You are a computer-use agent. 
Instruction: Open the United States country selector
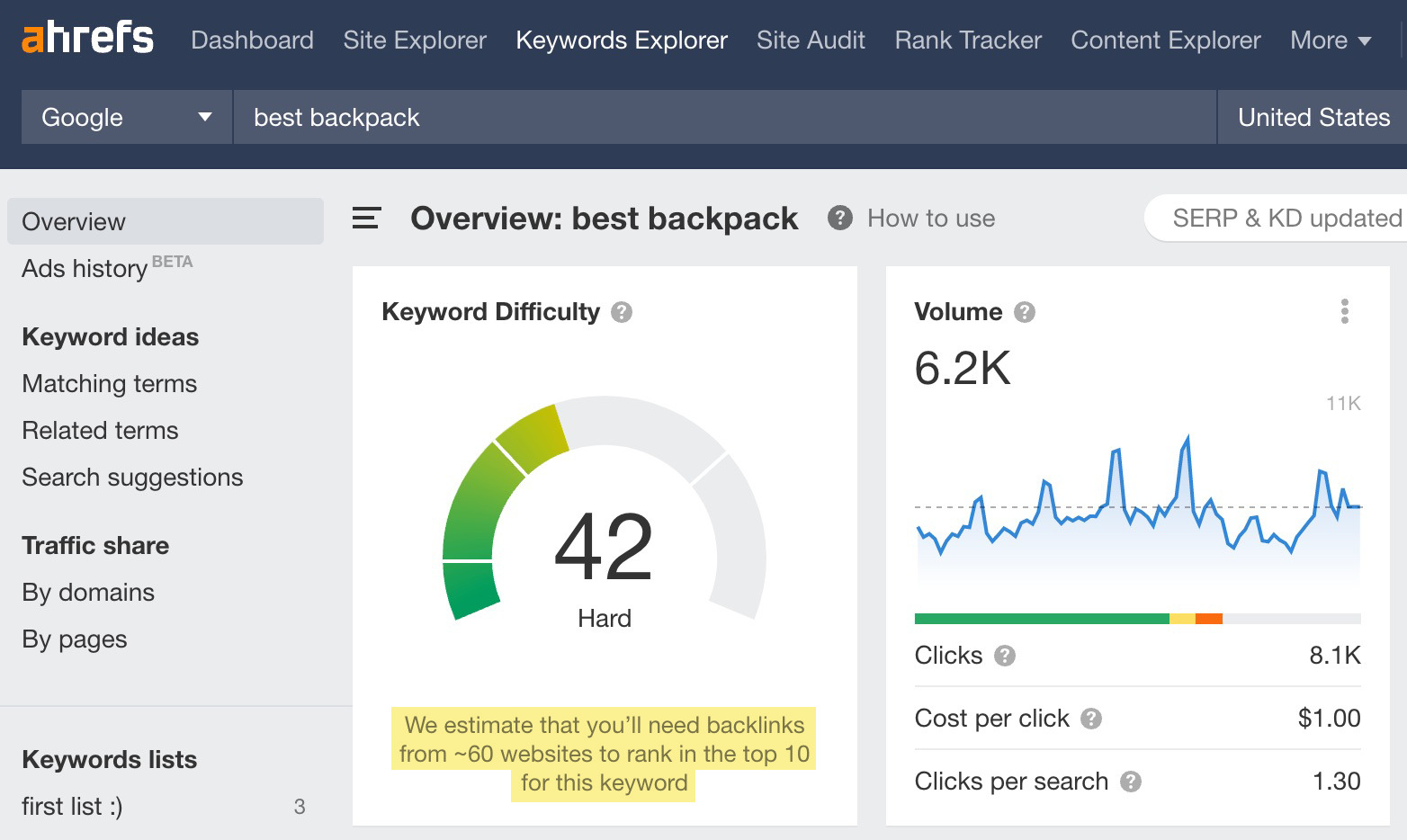[x=1313, y=118]
